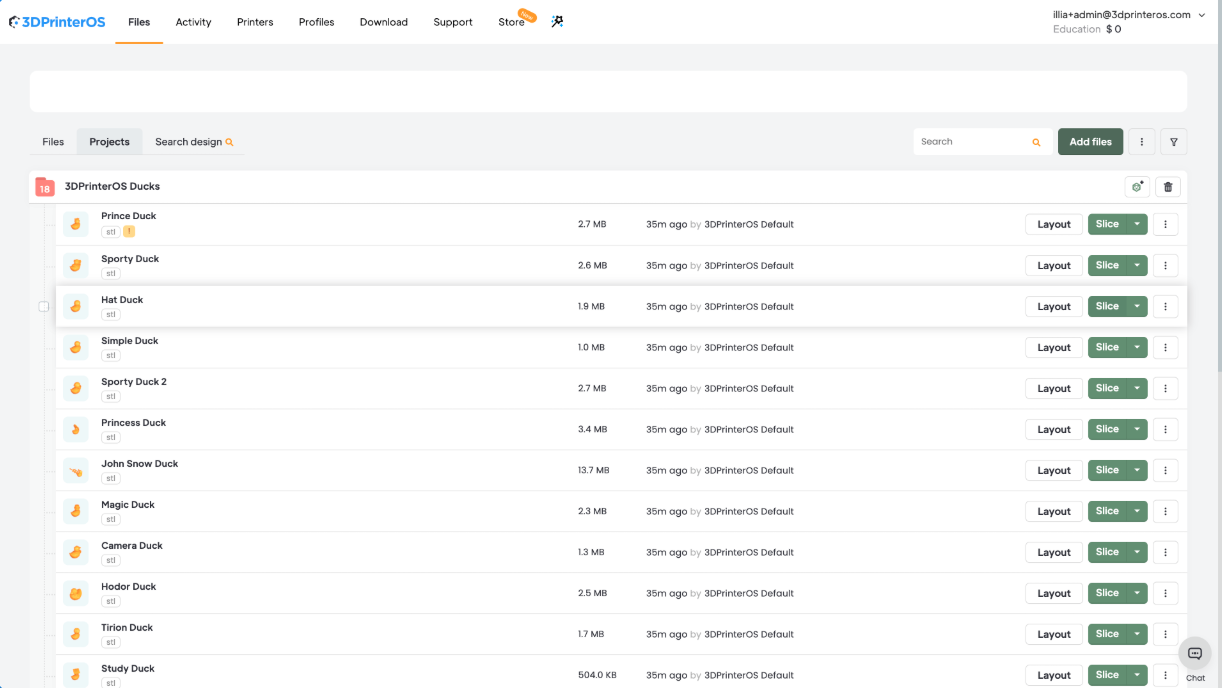Screen dimensions: 1222x688
Task: Expand Slice dropdown for Simple Duck
Action: point(1137,347)
